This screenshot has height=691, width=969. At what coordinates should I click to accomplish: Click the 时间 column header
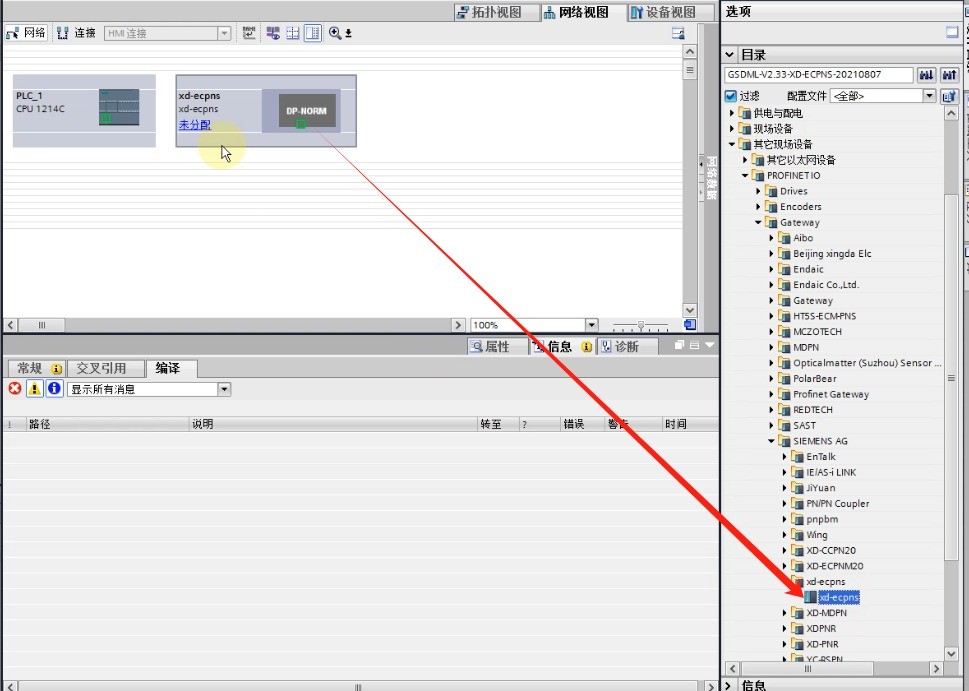click(x=690, y=424)
